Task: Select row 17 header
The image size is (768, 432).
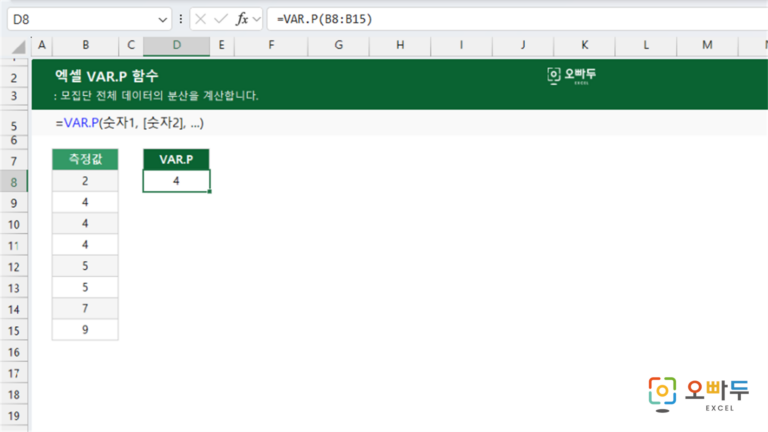Action: (14, 373)
